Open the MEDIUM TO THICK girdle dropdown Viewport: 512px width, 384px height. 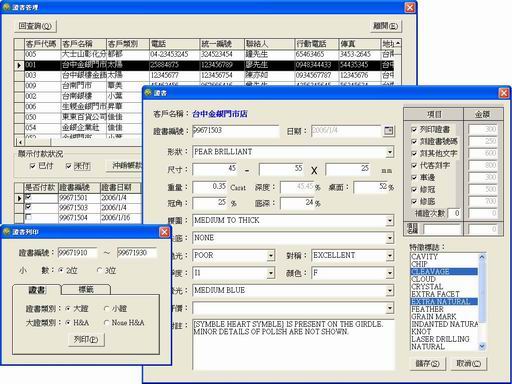coord(390,221)
